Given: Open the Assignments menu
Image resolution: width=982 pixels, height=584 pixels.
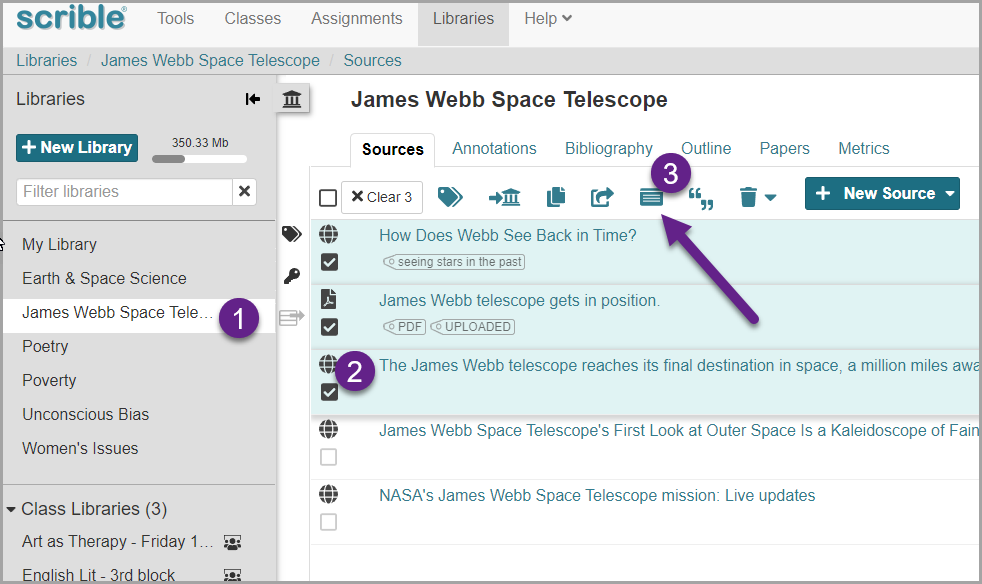Looking at the screenshot, I should [x=356, y=19].
